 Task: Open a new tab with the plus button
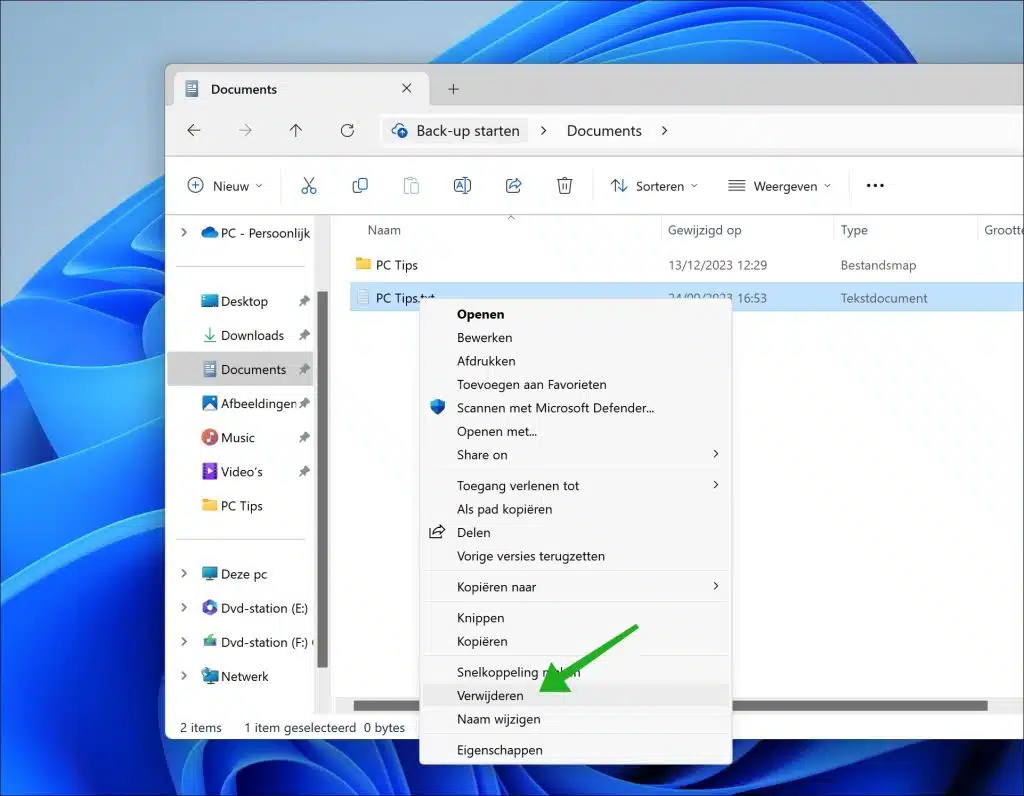453,88
